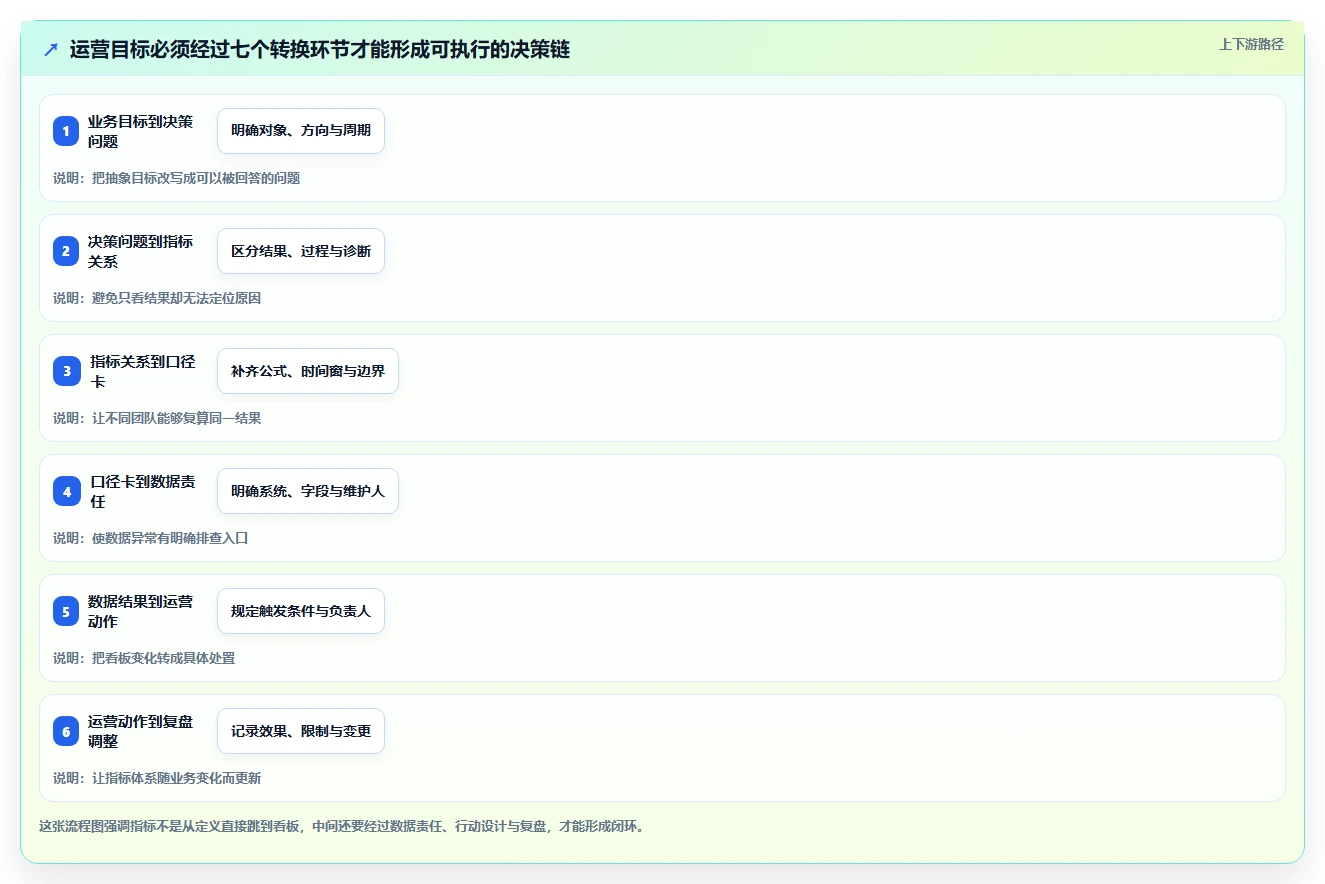Select the 业务目标到决策问题 step title

pos(141,131)
